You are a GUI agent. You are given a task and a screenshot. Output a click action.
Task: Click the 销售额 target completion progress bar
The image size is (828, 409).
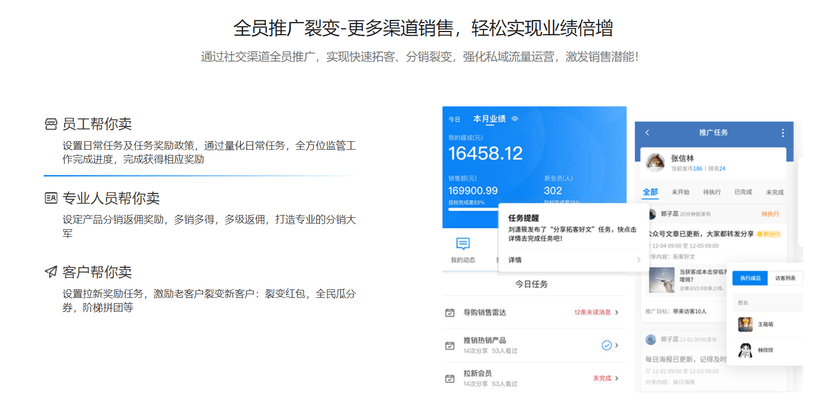click(x=474, y=209)
